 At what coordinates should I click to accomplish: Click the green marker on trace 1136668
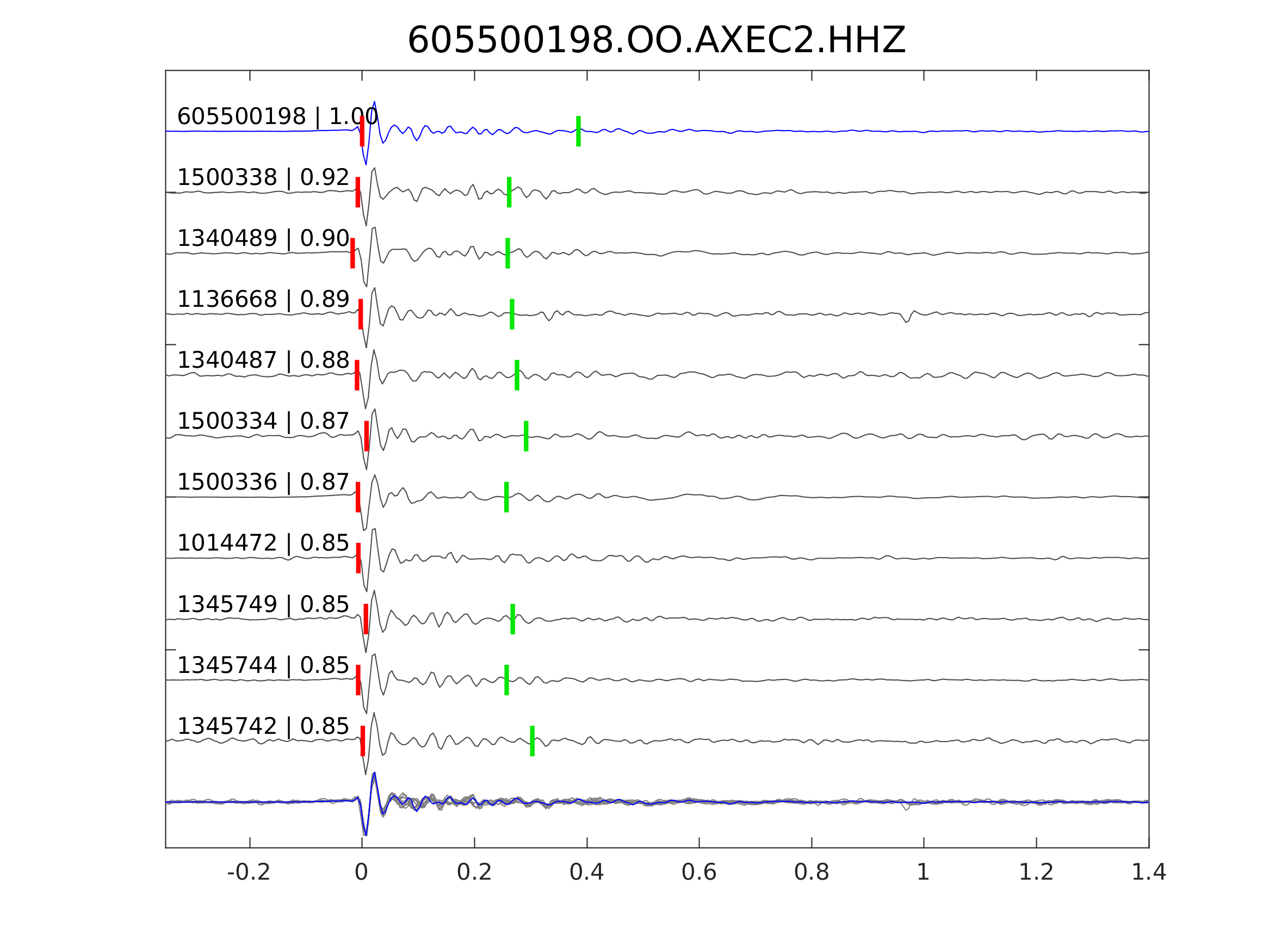point(512,314)
